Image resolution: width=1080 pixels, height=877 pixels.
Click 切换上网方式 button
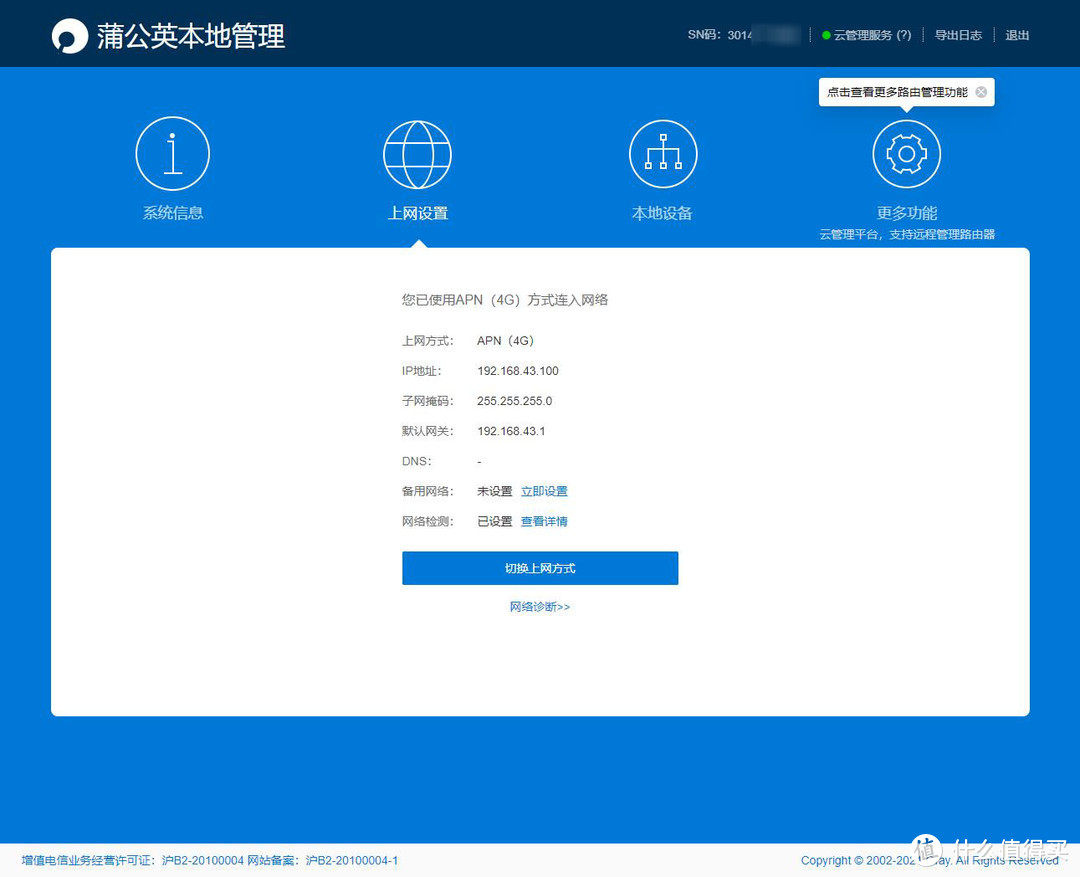coord(540,567)
